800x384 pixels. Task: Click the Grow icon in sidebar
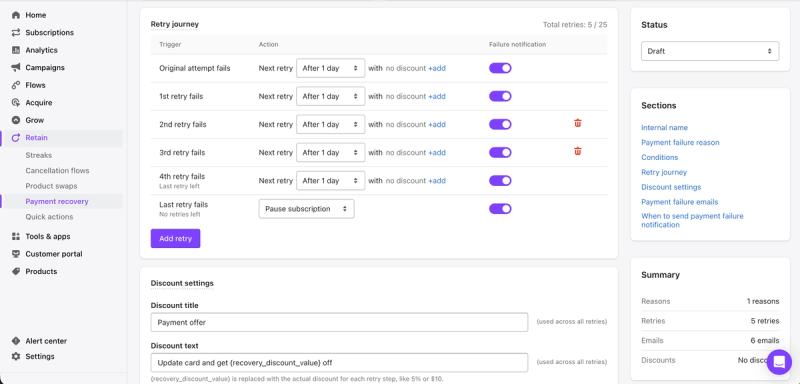tap(16, 120)
